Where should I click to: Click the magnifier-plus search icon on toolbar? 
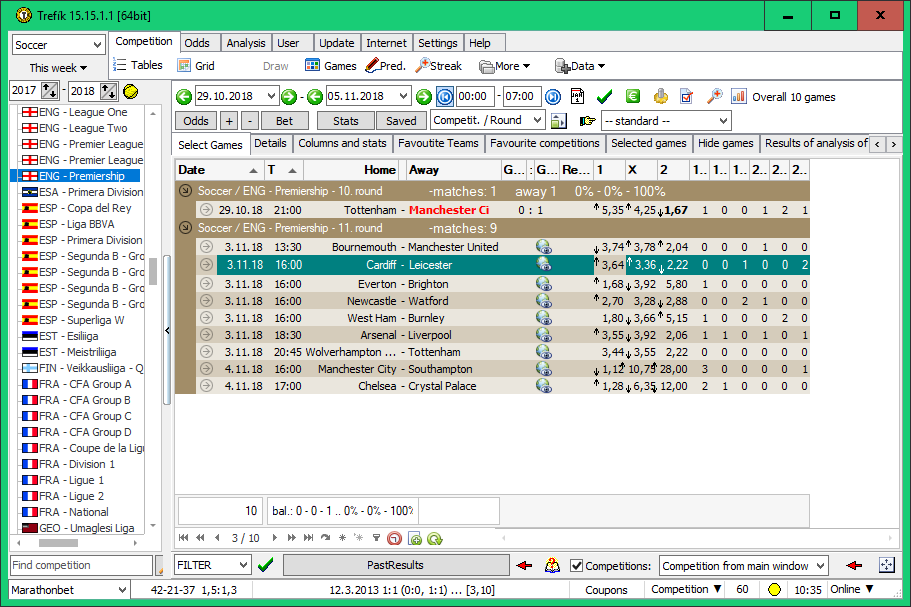coord(715,96)
